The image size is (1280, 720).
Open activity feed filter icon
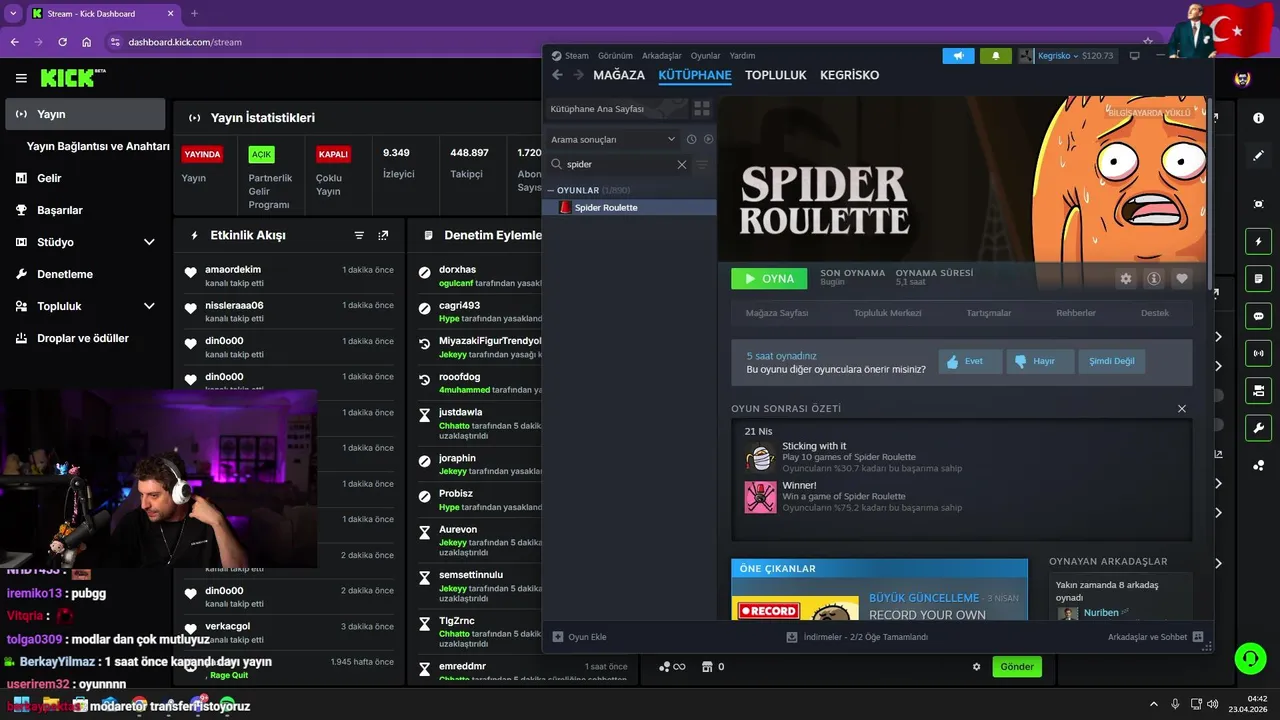coord(359,235)
